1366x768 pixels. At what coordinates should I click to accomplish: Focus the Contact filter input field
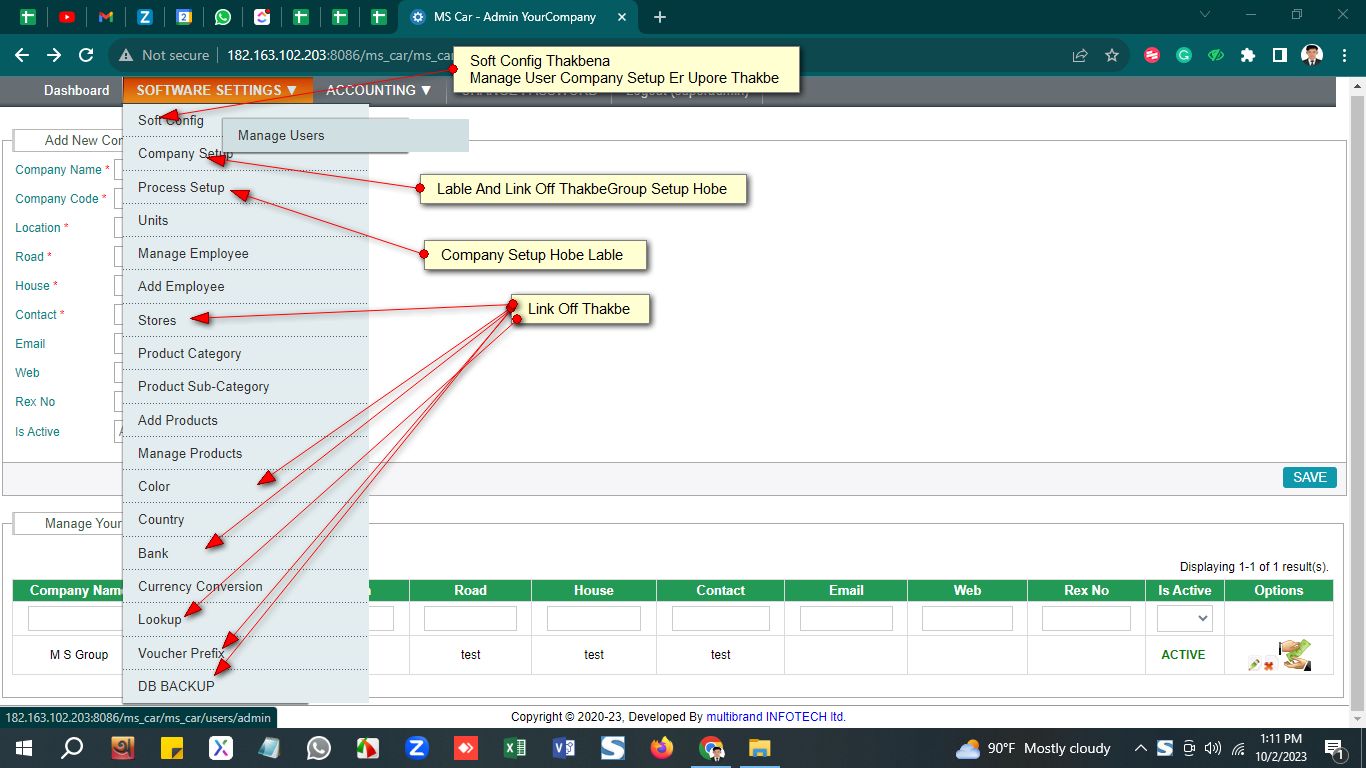click(x=721, y=618)
